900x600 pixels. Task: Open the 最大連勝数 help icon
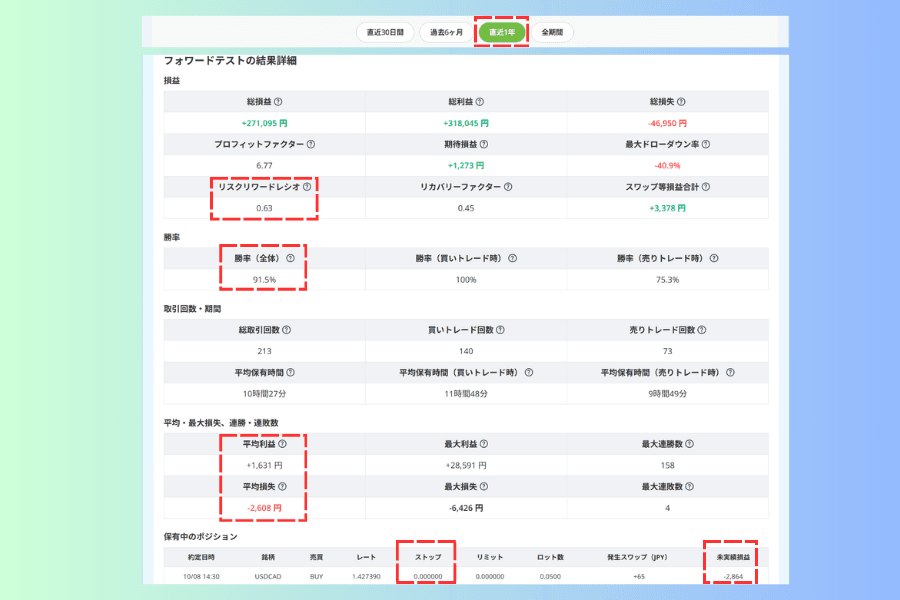pyautogui.click(x=689, y=444)
